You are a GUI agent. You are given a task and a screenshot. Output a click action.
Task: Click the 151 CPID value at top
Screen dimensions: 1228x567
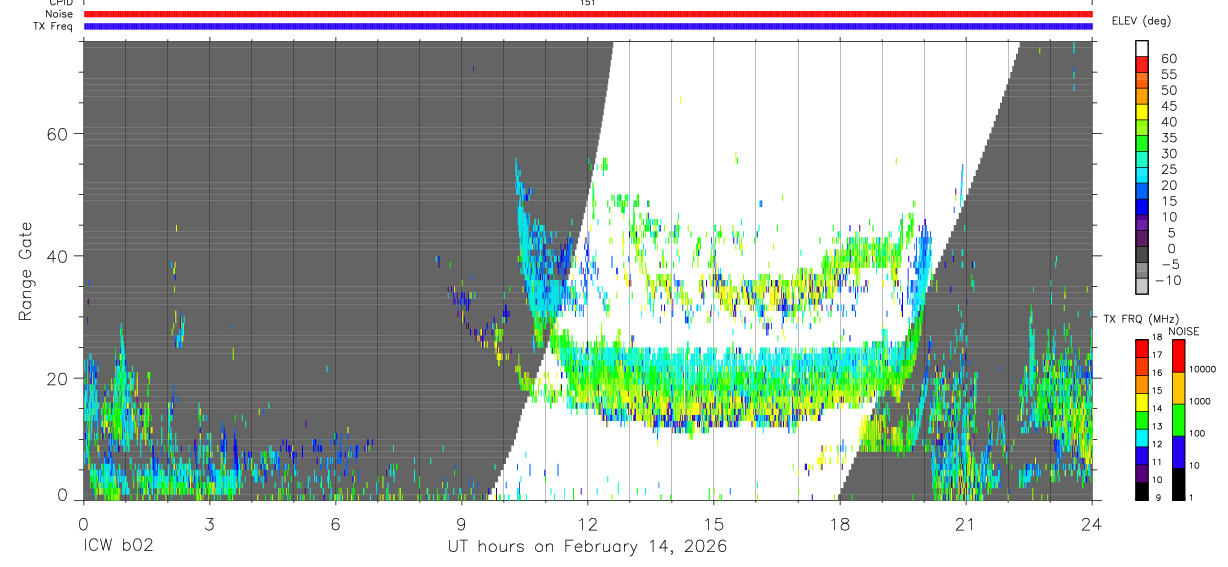point(588,3)
